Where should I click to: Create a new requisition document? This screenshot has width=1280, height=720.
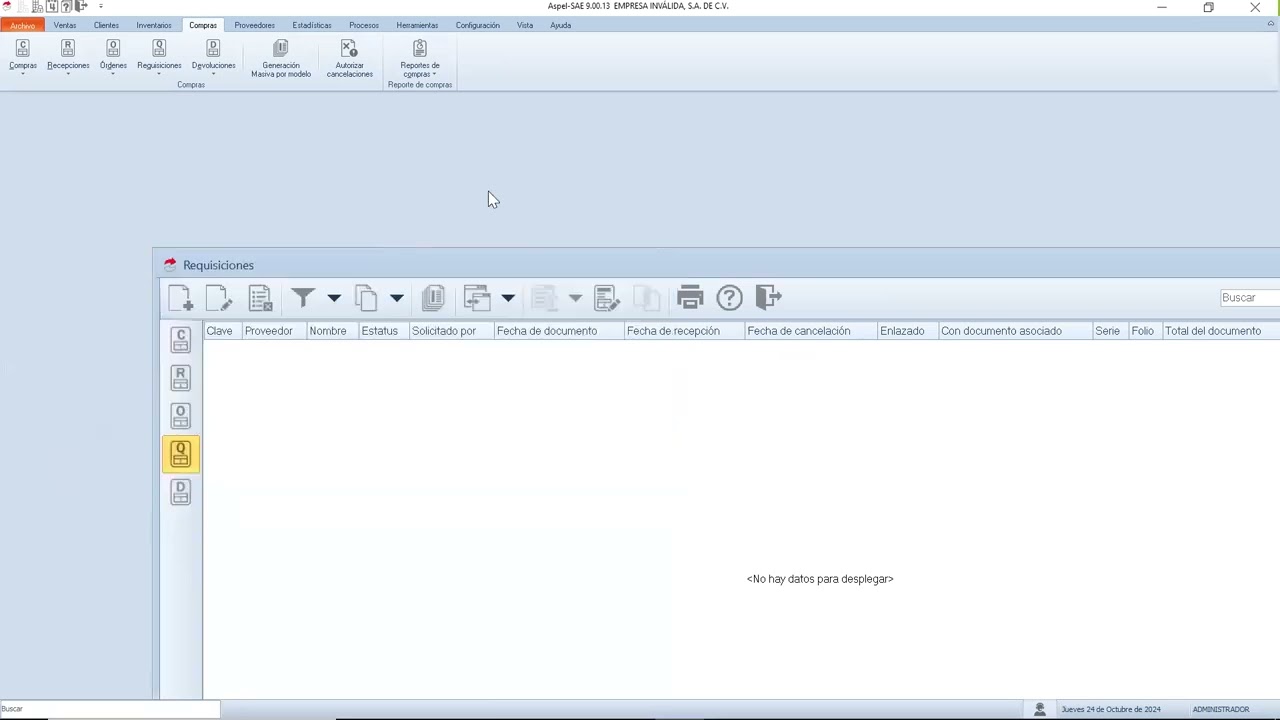[x=181, y=298]
